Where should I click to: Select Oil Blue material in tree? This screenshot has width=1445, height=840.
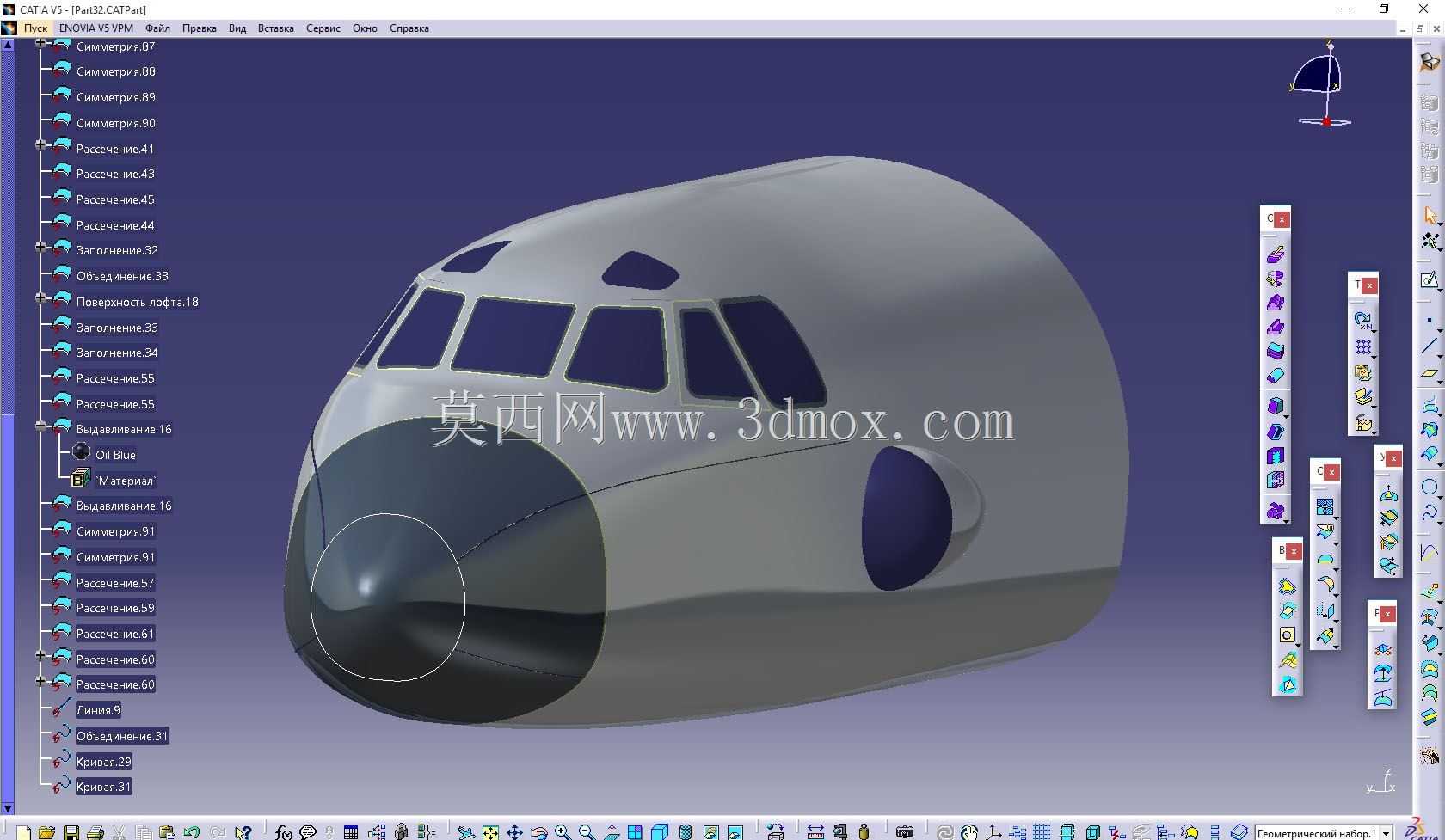pos(115,455)
